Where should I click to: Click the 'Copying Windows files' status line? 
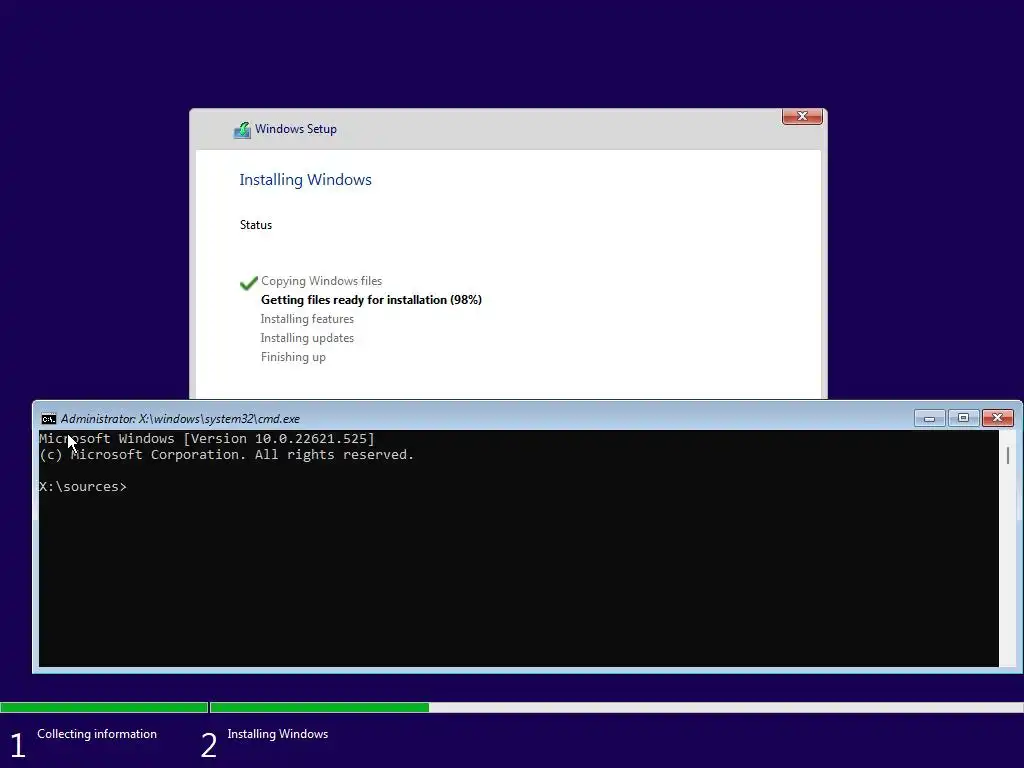click(x=321, y=281)
